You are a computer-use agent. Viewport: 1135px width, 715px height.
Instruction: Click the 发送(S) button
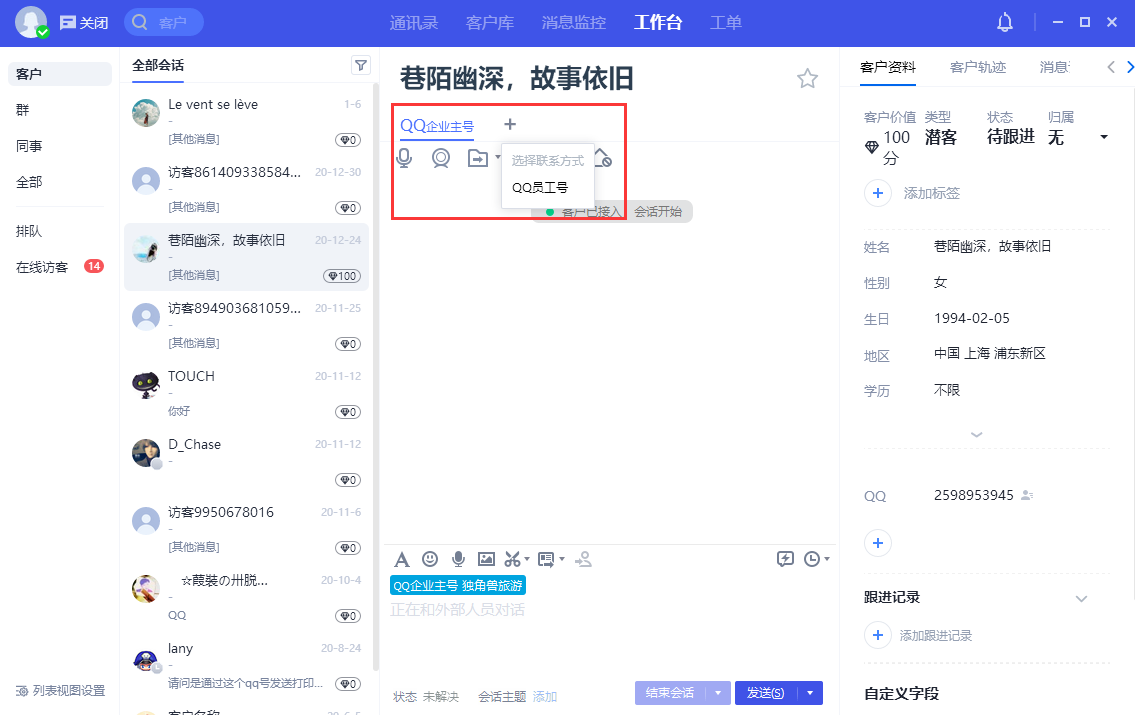coord(766,693)
